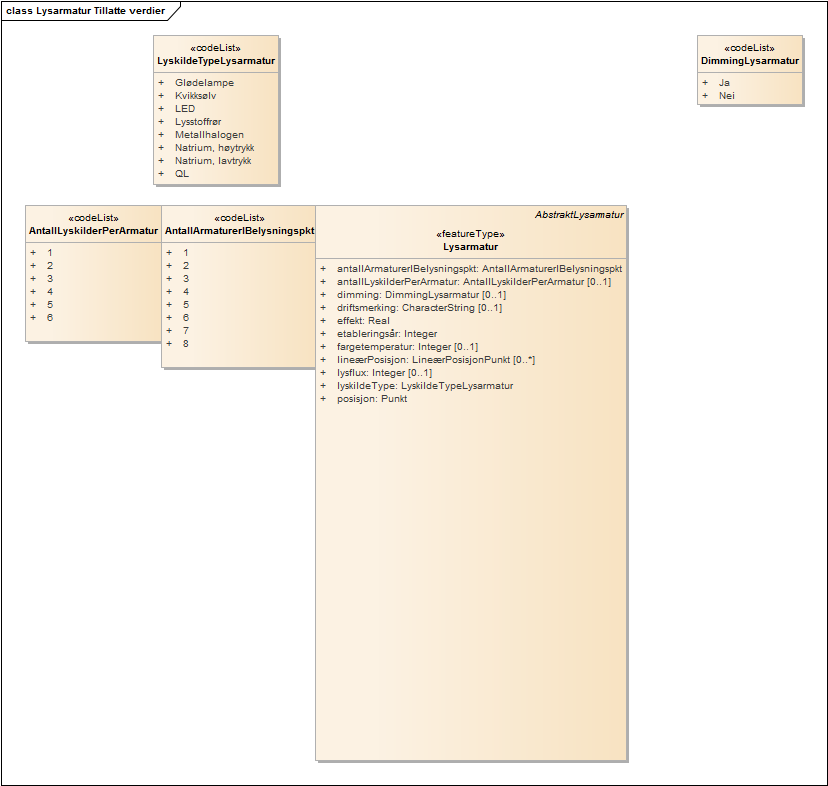Select the 'effekt: Real' attribute
This screenshot has width=828, height=786.
tap(363, 321)
